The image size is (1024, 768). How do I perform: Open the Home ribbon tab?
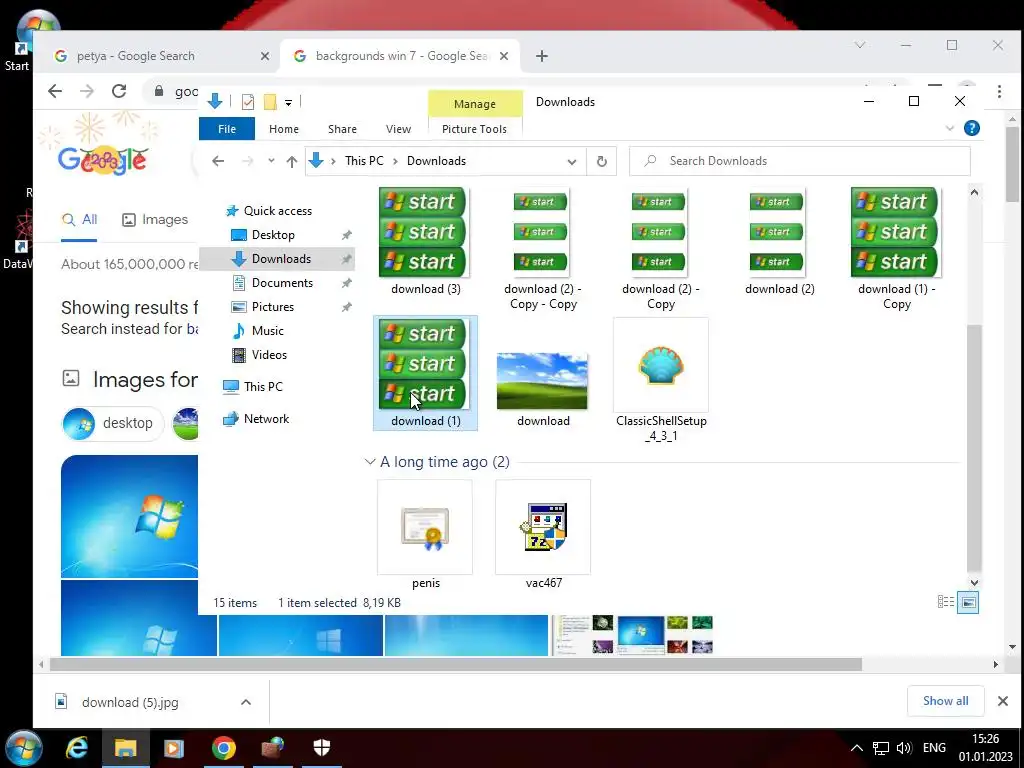click(283, 129)
